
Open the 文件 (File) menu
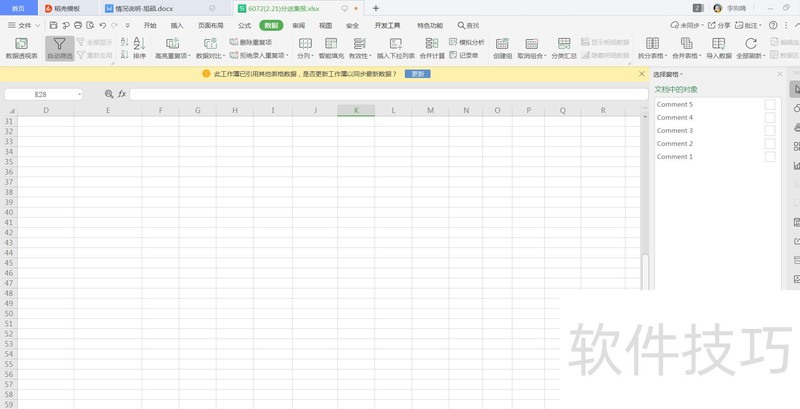coord(24,25)
